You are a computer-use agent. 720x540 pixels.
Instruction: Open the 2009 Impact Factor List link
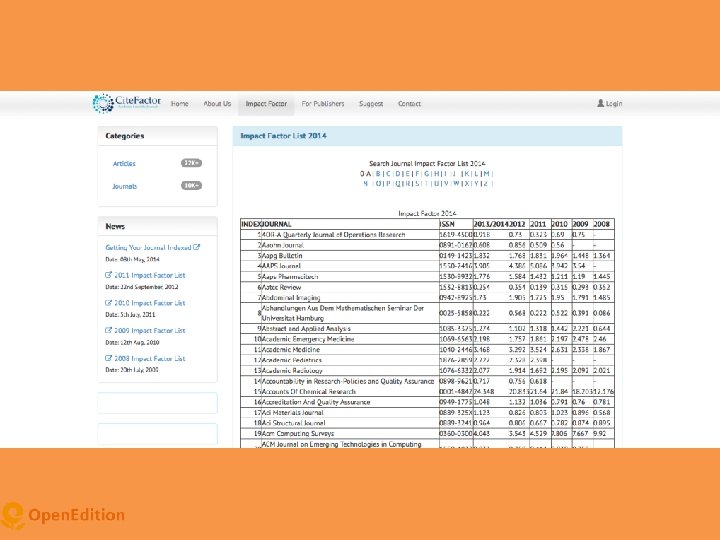pyautogui.click(x=150, y=331)
